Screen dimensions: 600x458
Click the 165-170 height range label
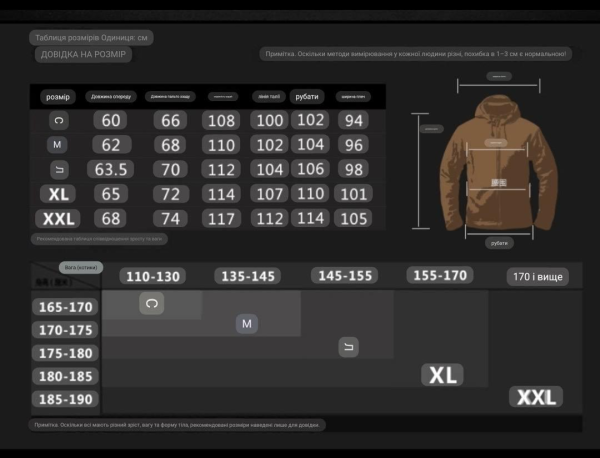click(x=65, y=307)
